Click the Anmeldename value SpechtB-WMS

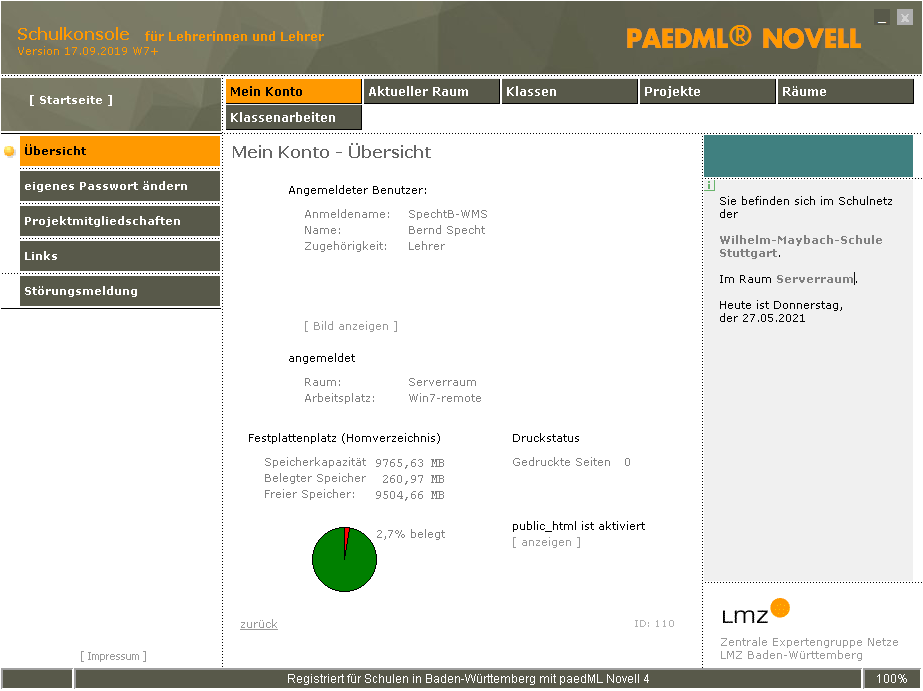448,214
